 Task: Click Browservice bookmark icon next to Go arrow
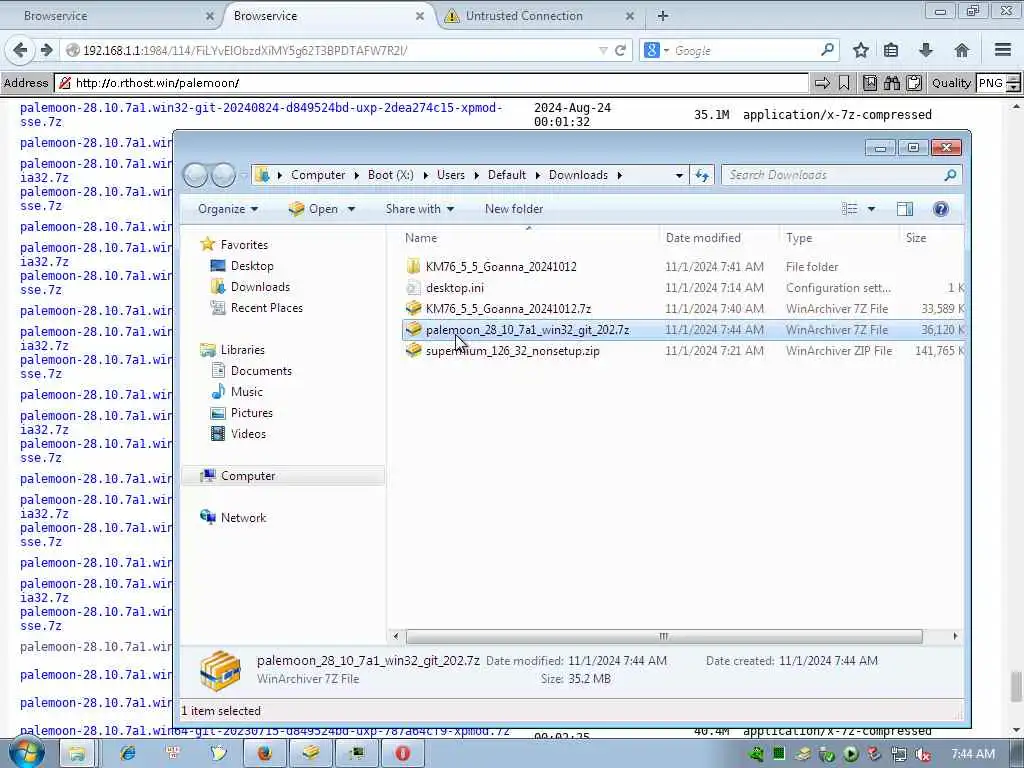point(844,83)
